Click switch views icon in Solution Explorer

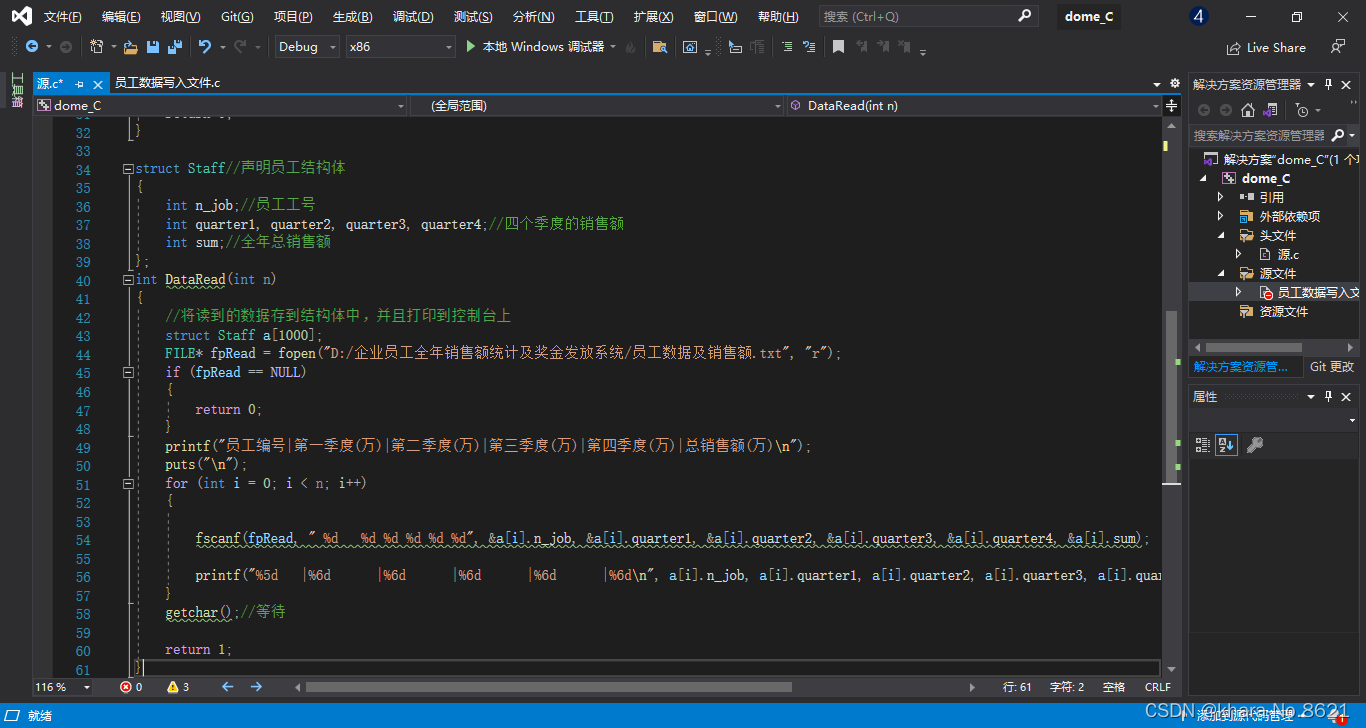pos(1270,110)
